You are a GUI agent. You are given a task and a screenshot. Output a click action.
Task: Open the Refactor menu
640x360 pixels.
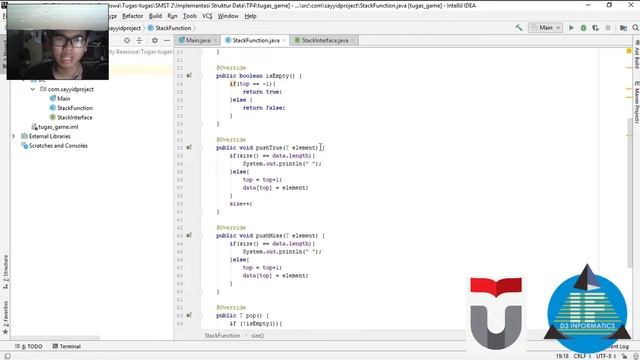click(133, 16)
